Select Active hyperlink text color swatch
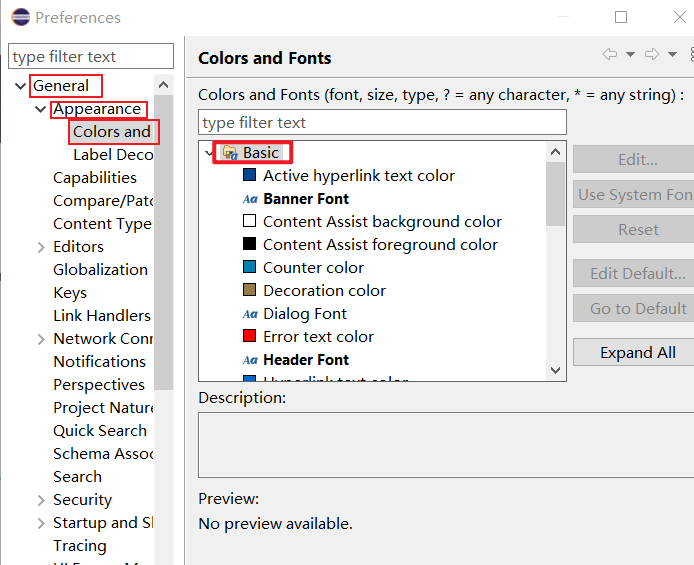Image resolution: width=694 pixels, height=565 pixels. [250, 175]
